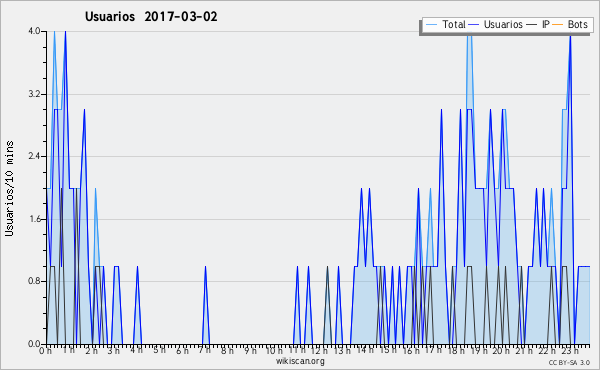Click the 0.0 y-axis value

pos(34,344)
